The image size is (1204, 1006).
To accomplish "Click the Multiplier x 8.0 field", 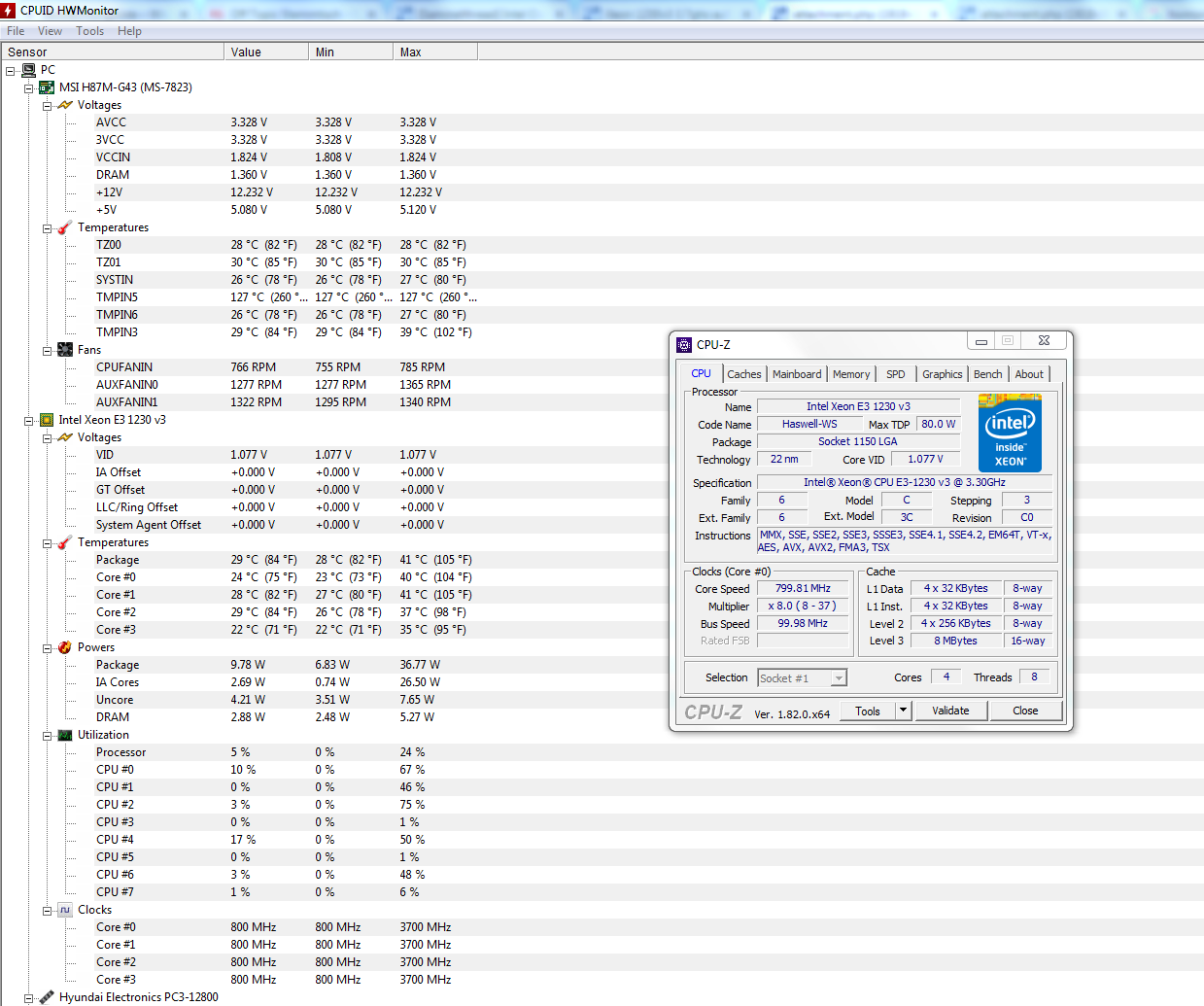I will pyautogui.click(x=803, y=606).
